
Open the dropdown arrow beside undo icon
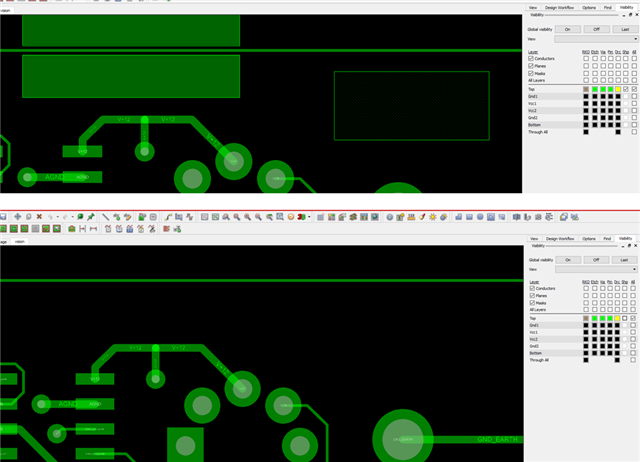[58, 217]
